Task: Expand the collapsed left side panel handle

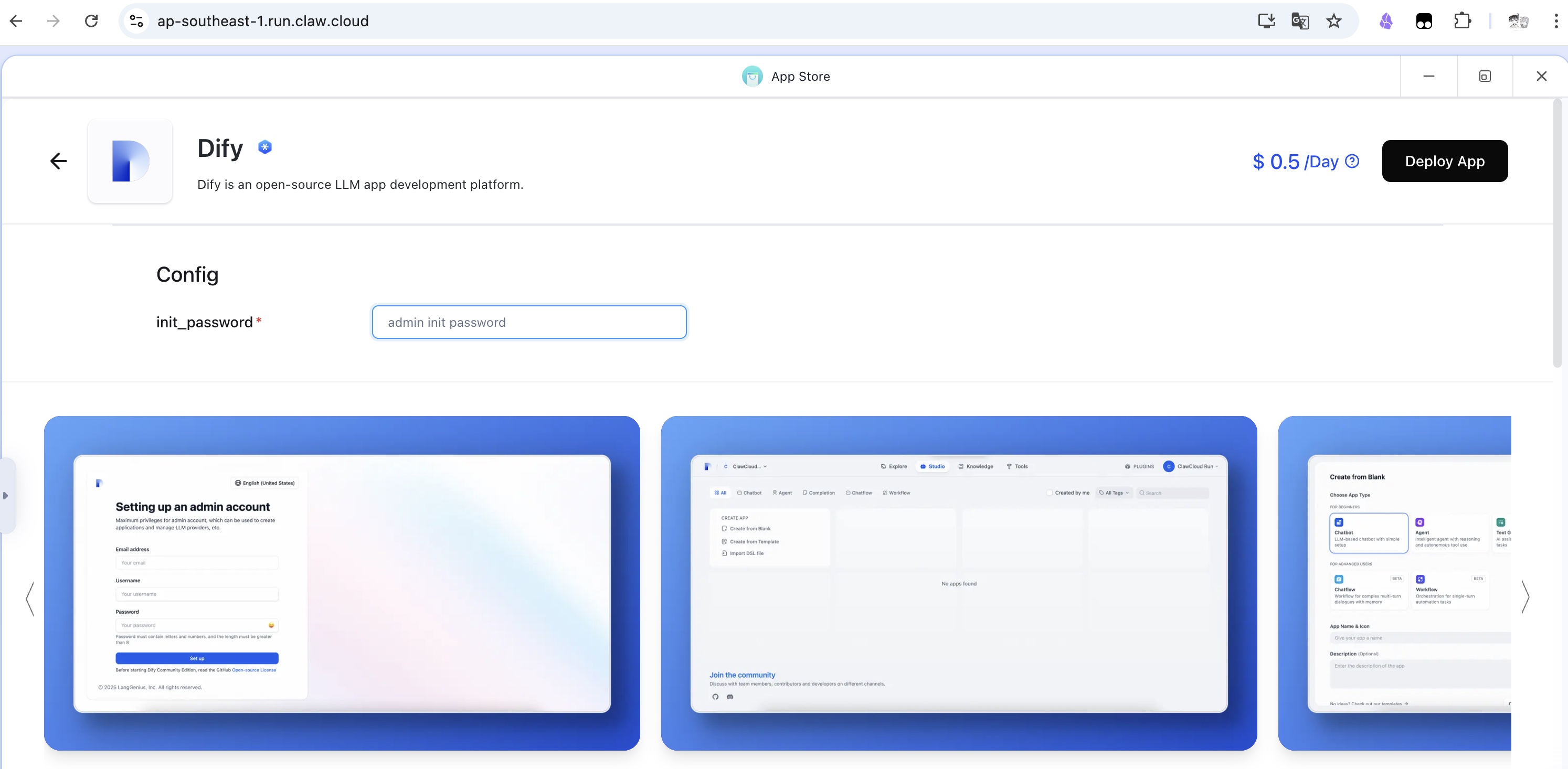Action: coord(6,495)
